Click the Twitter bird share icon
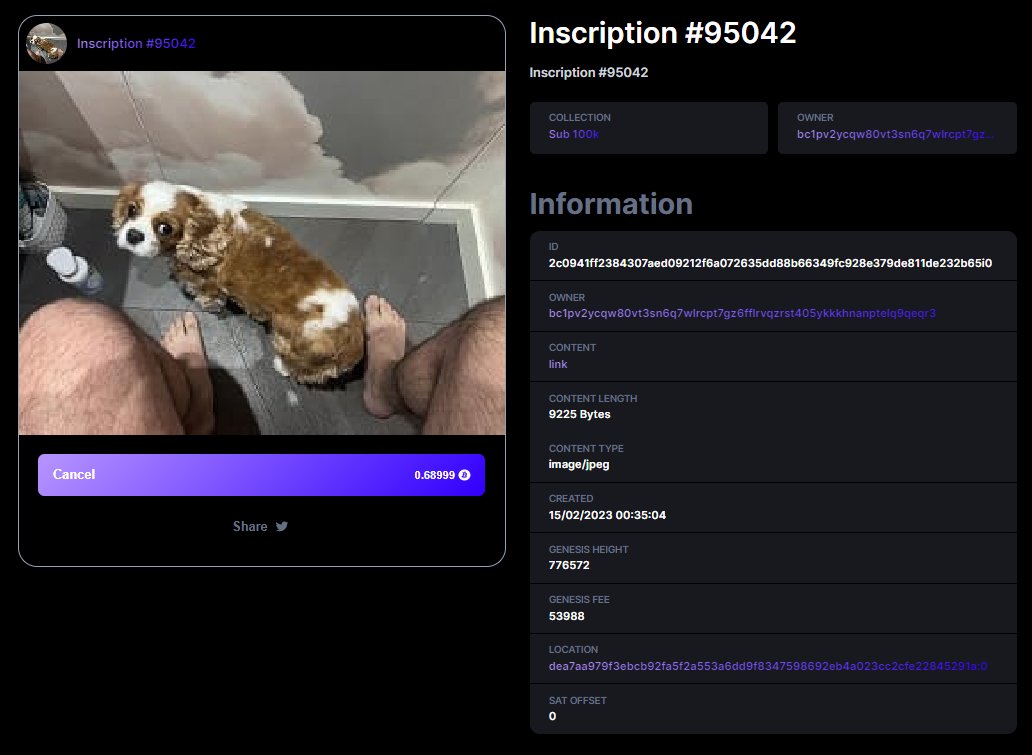1032x755 pixels. tap(282, 526)
